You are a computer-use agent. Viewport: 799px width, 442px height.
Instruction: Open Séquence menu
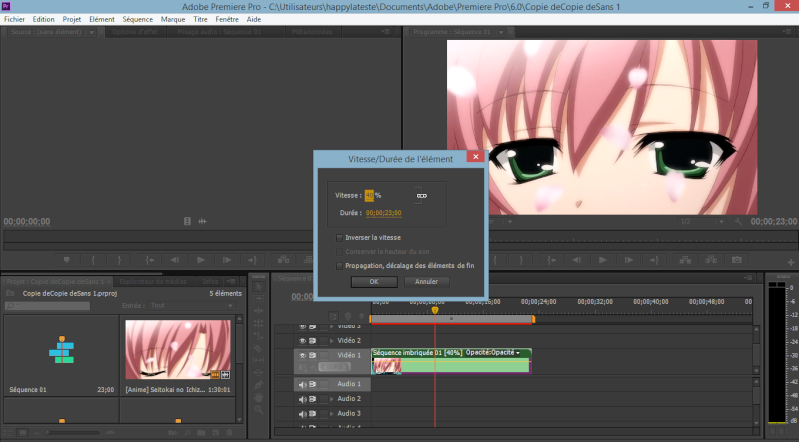click(x=137, y=19)
